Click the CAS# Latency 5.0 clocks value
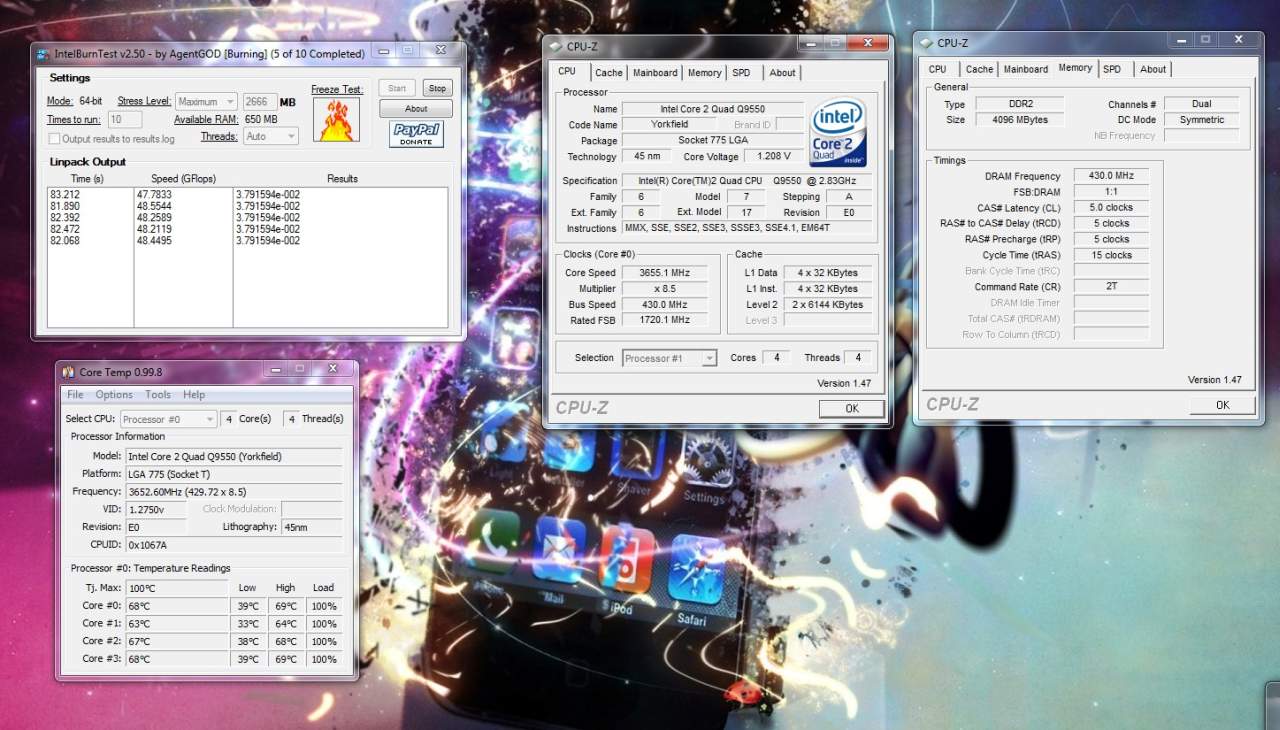The width and height of the screenshot is (1280, 730). [x=1111, y=208]
